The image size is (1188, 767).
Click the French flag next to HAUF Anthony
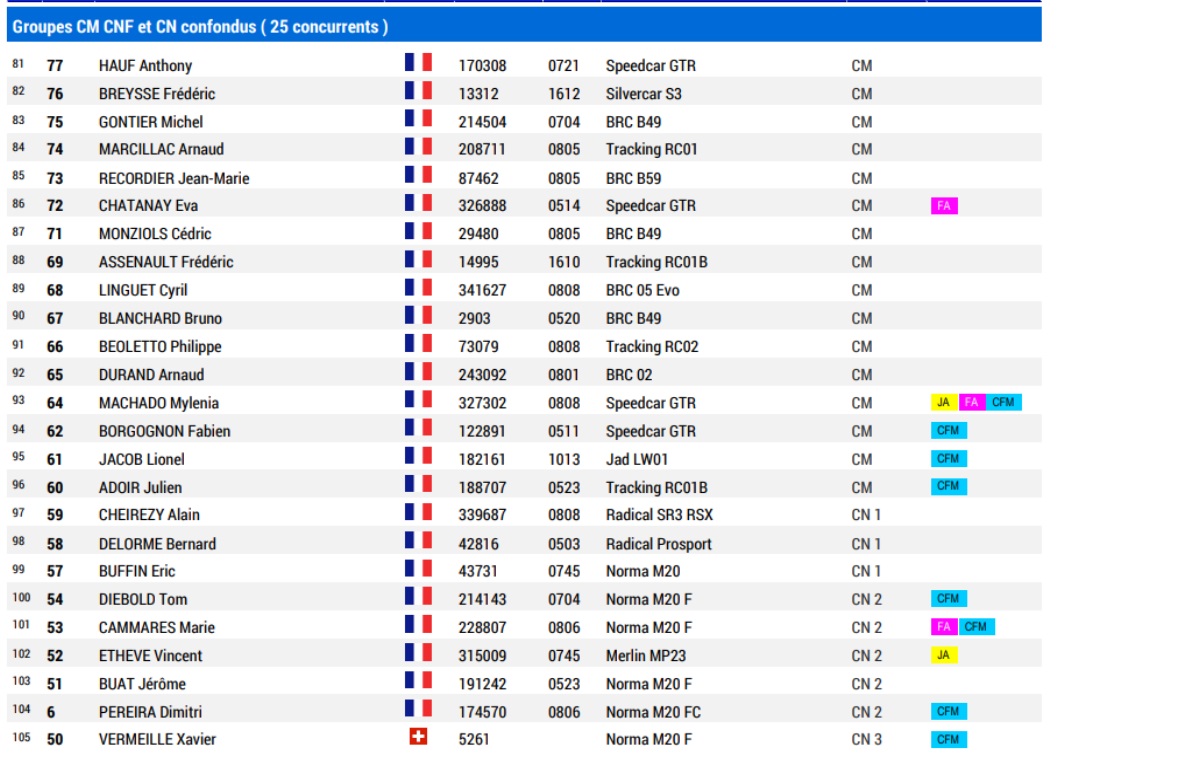418,63
